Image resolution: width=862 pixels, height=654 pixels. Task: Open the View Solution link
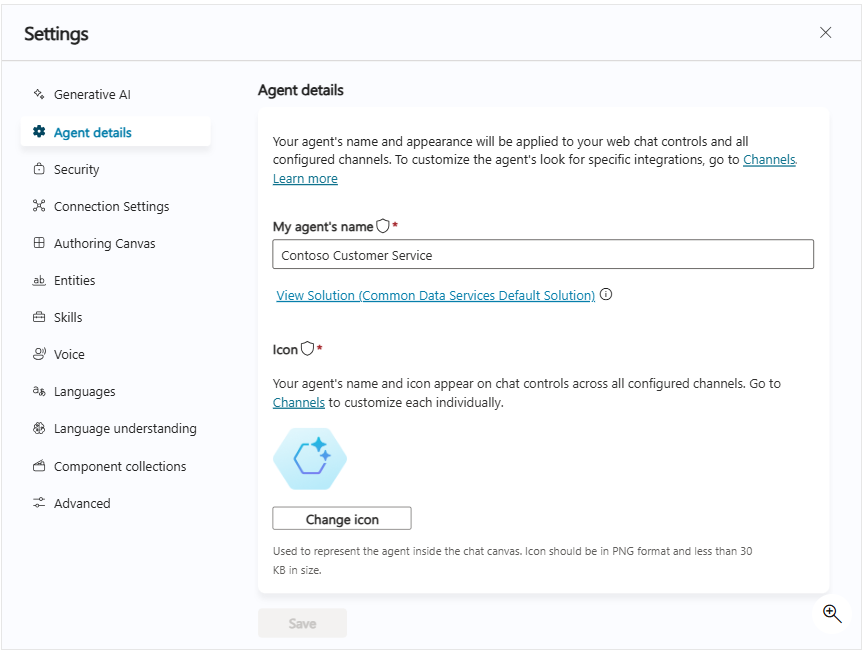pos(435,295)
